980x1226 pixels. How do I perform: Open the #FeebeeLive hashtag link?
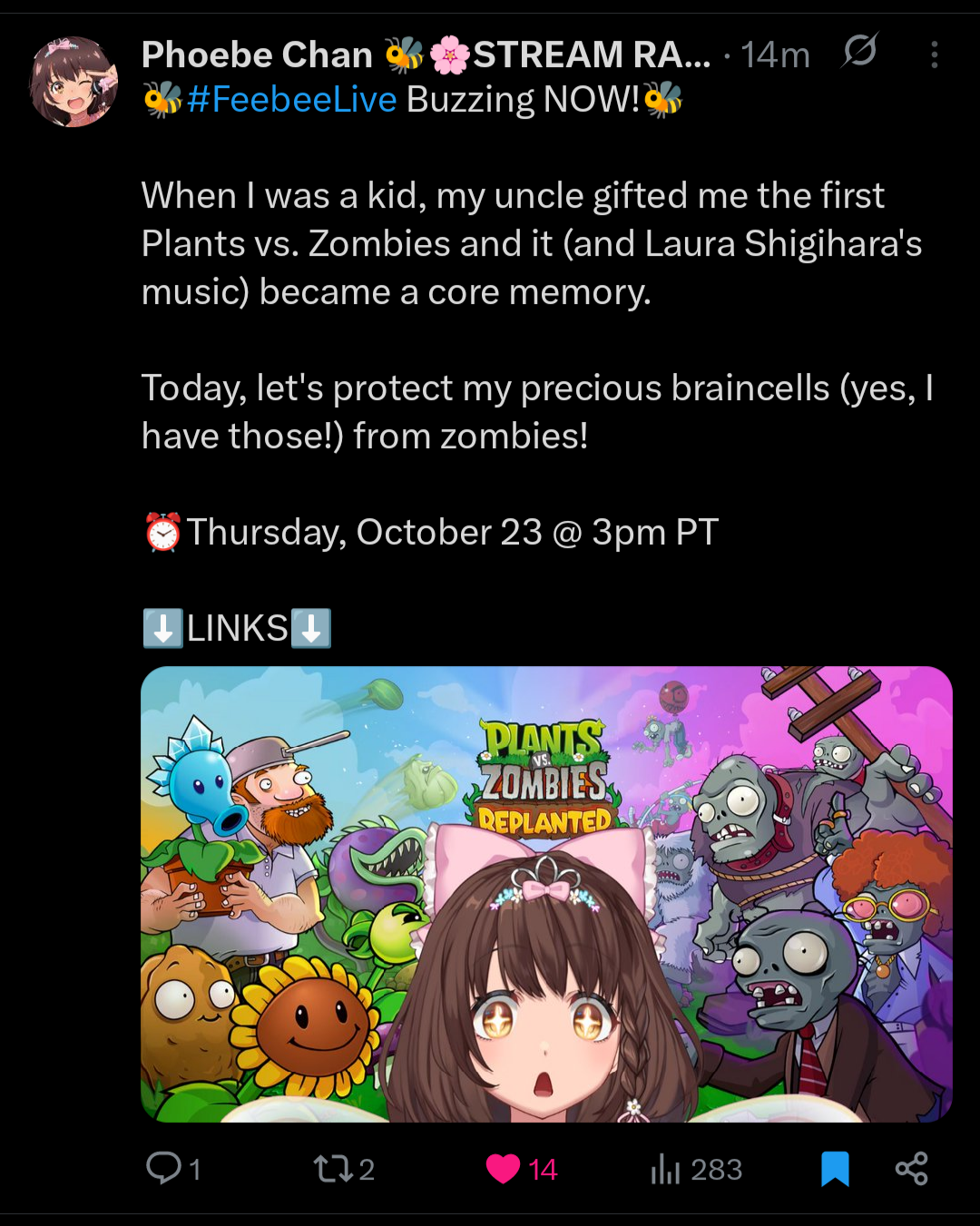(291, 100)
